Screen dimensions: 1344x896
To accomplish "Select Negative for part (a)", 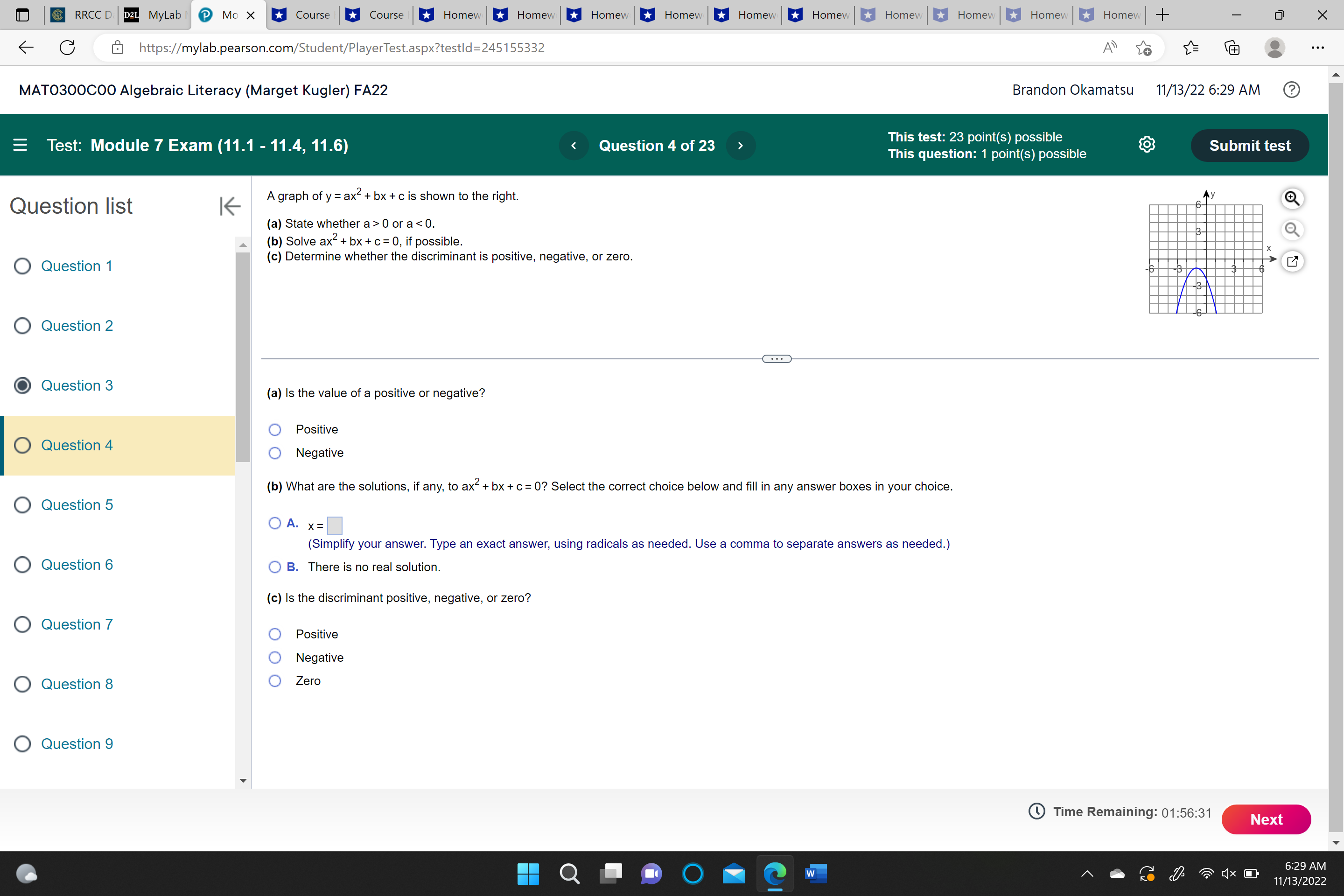I will tap(275, 453).
